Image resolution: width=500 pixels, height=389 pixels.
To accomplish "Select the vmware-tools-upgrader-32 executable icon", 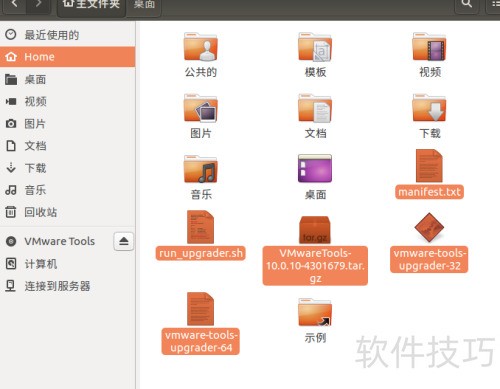I will [429, 228].
